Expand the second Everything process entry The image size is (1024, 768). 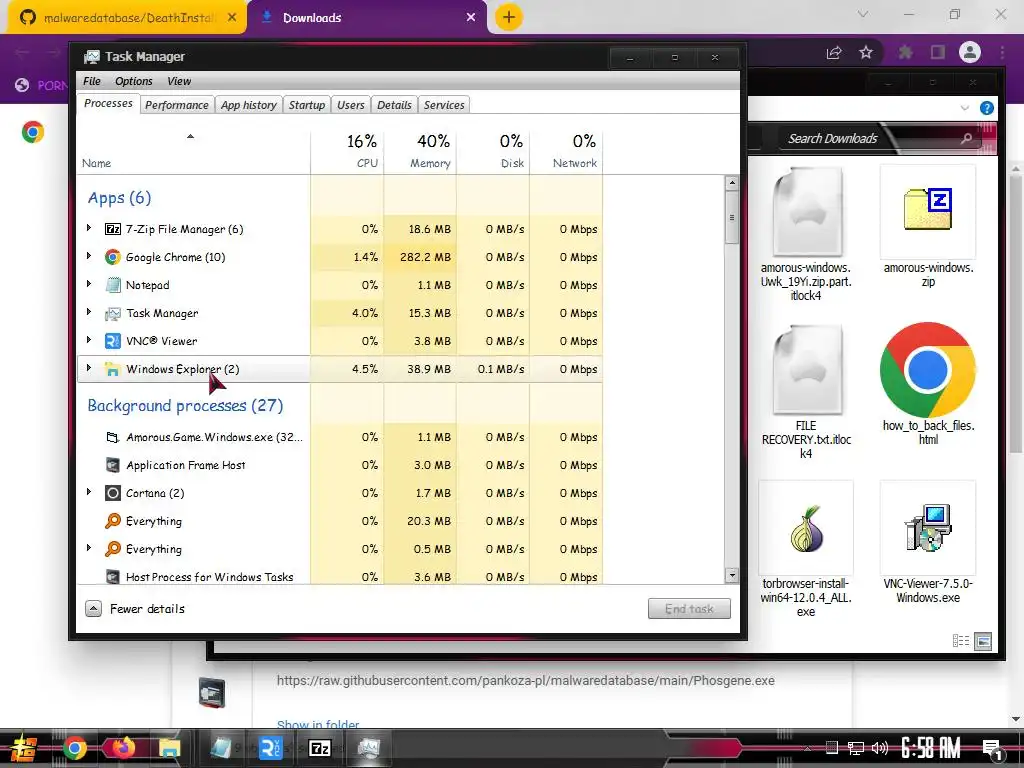pos(89,548)
